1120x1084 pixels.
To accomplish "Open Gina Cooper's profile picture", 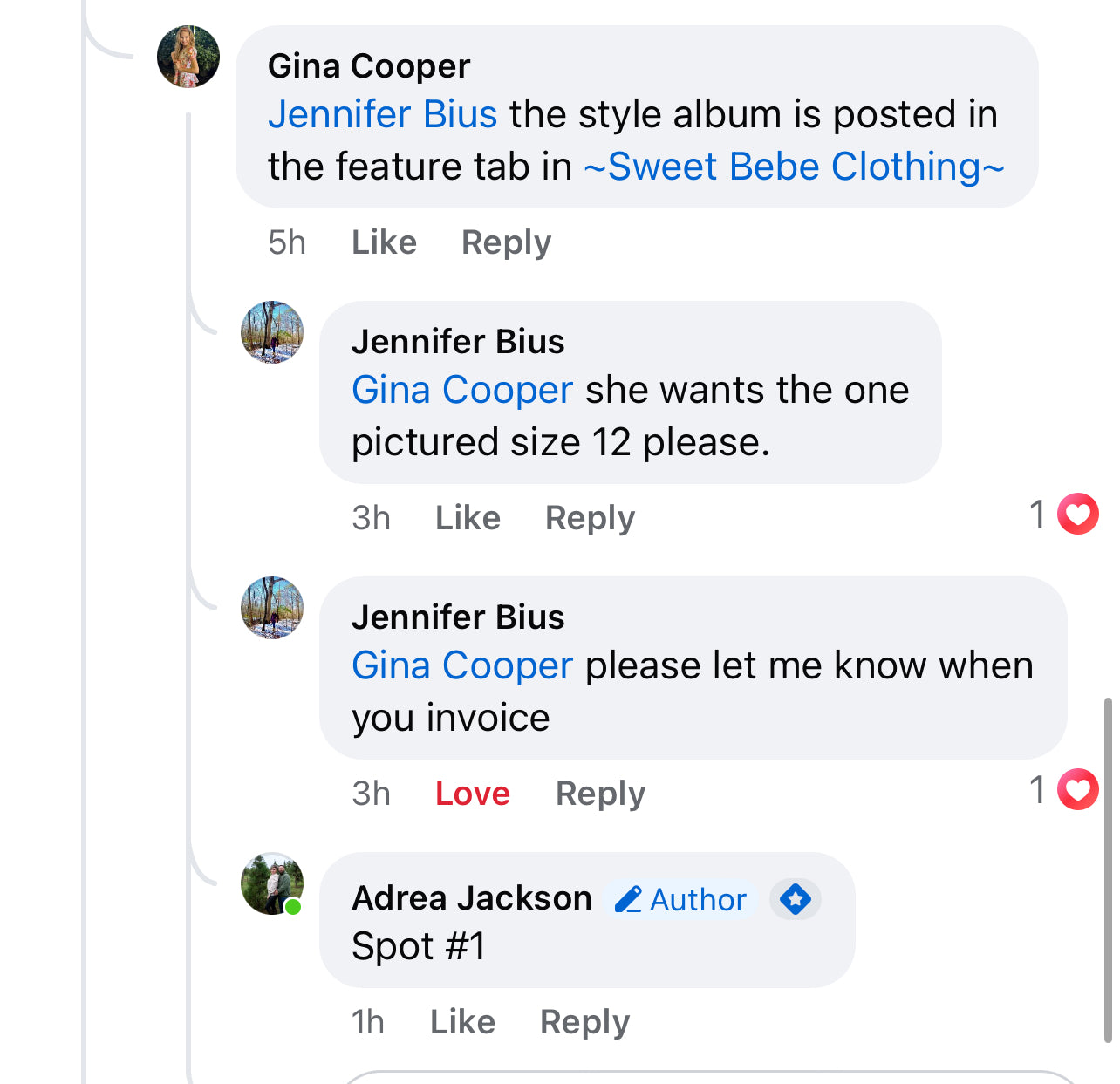I will click(188, 57).
